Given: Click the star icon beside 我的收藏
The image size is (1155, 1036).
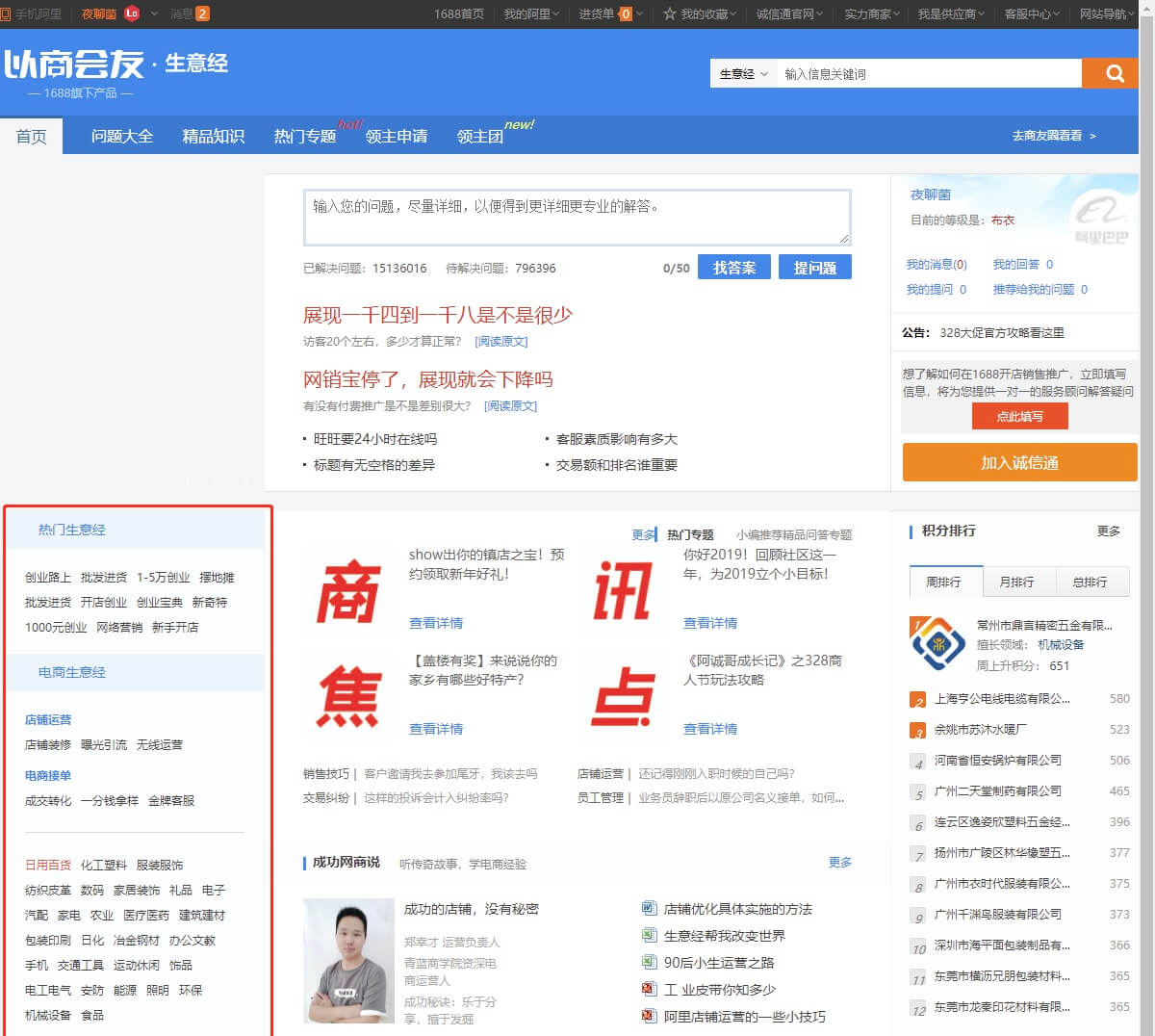Looking at the screenshot, I should point(669,13).
